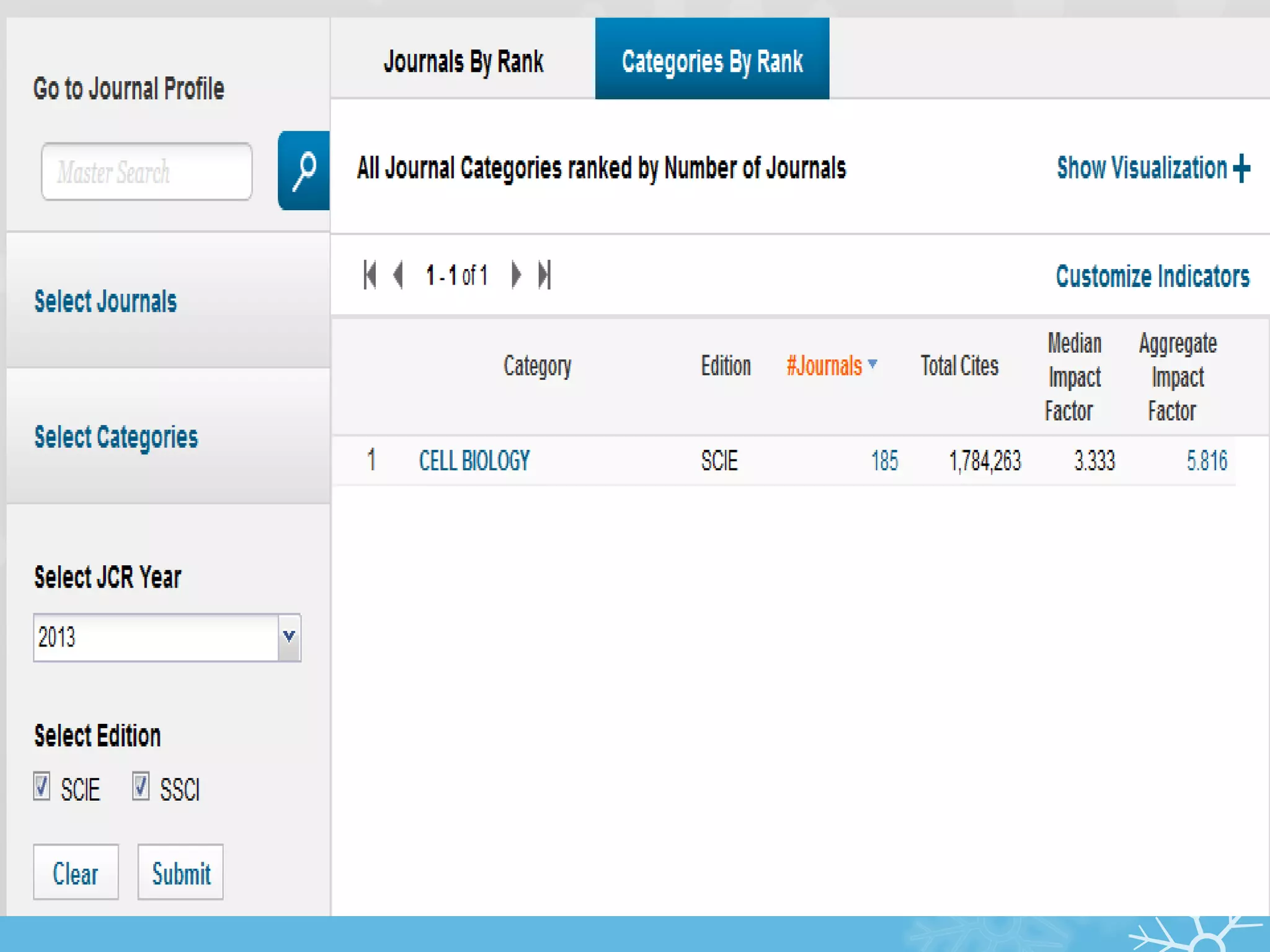This screenshot has width=1270, height=952.
Task: Click in the Master Search field
Action: pos(147,172)
